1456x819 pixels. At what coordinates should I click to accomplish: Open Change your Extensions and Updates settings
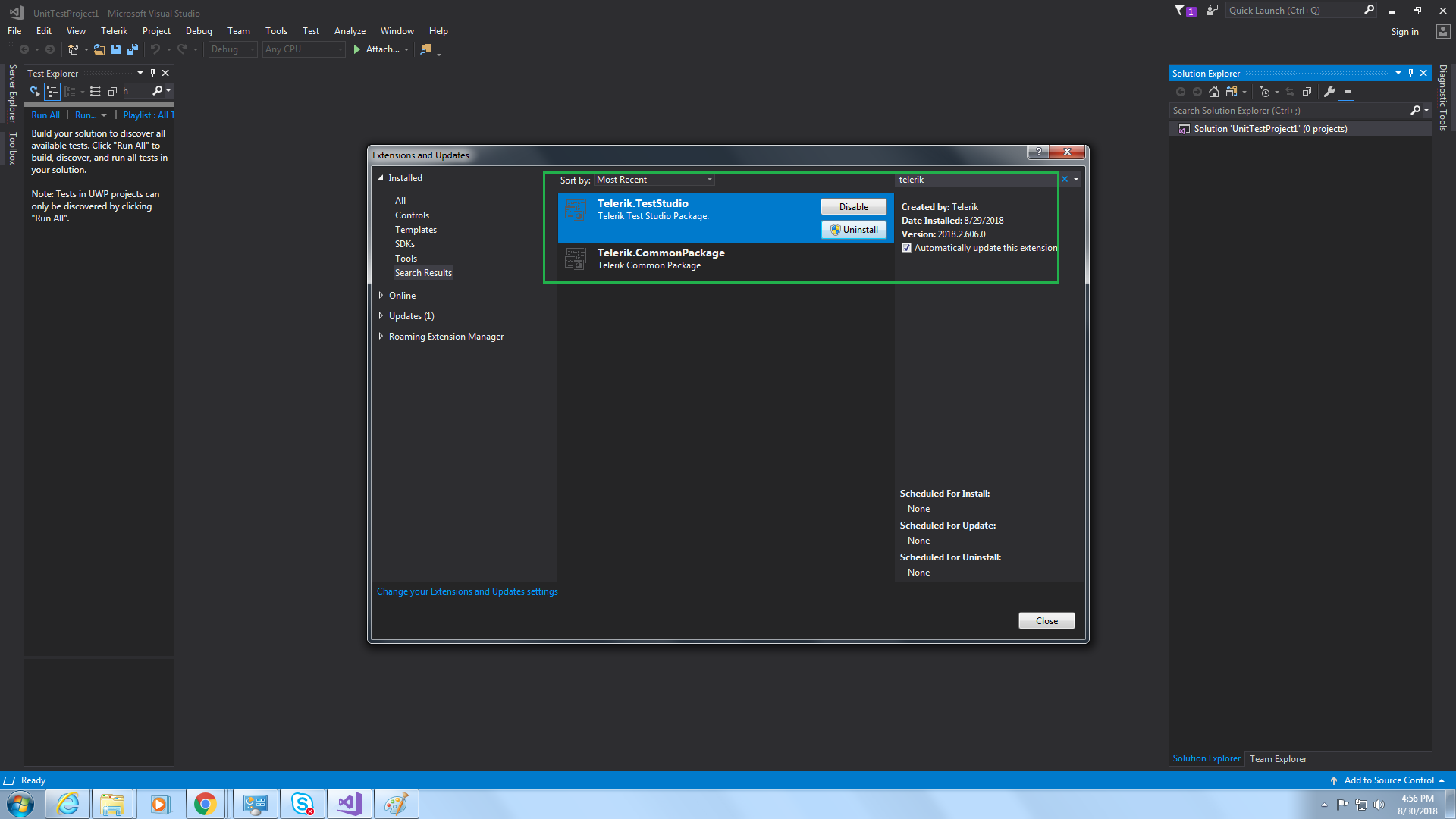(467, 591)
